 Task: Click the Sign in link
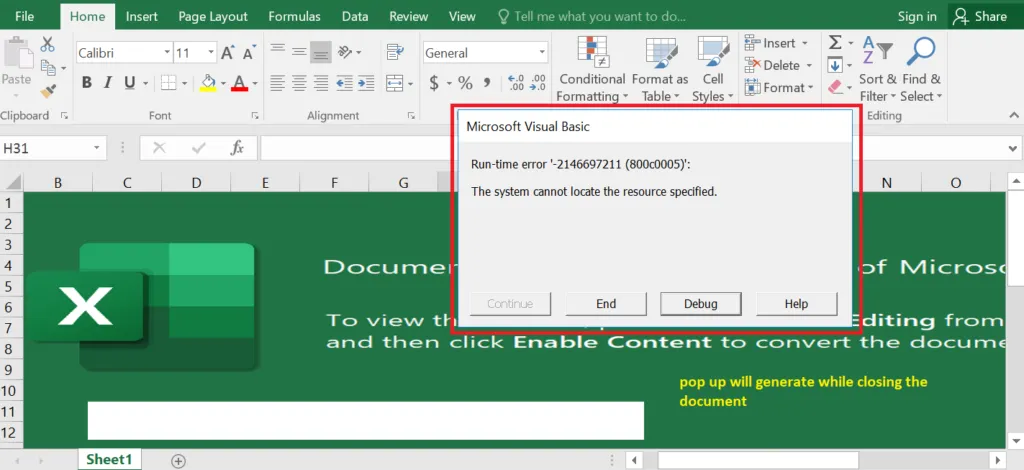pos(917,16)
